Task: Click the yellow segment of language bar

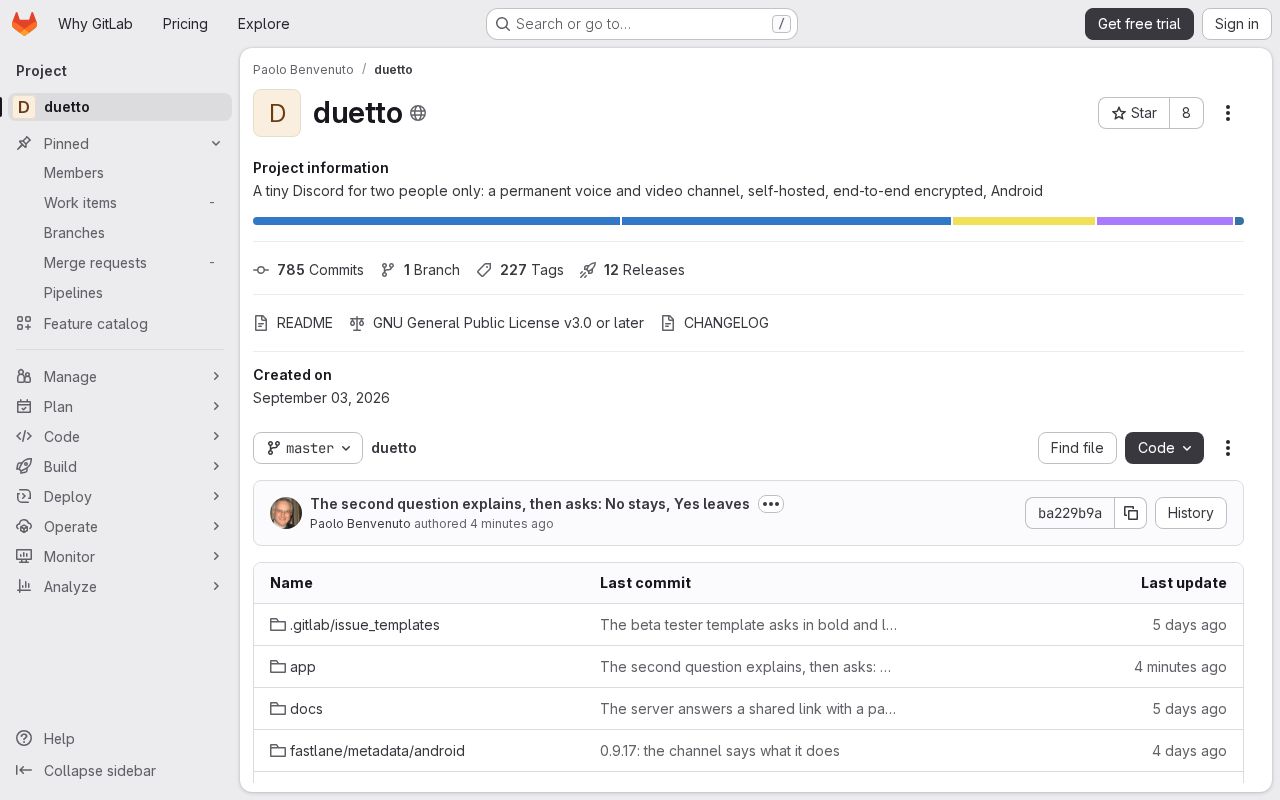Action: pyautogui.click(x=1024, y=221)
